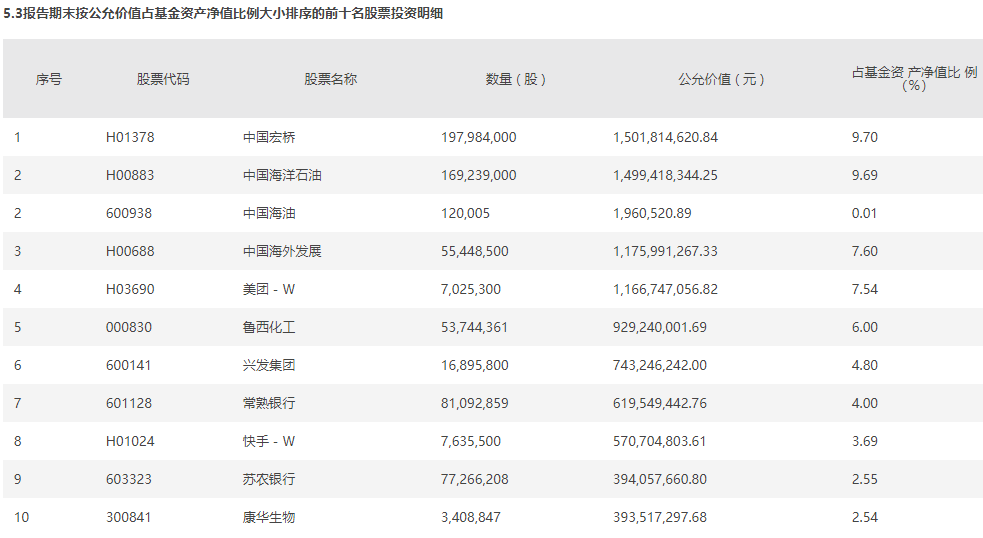Select stock code H01024

(130, 441)
